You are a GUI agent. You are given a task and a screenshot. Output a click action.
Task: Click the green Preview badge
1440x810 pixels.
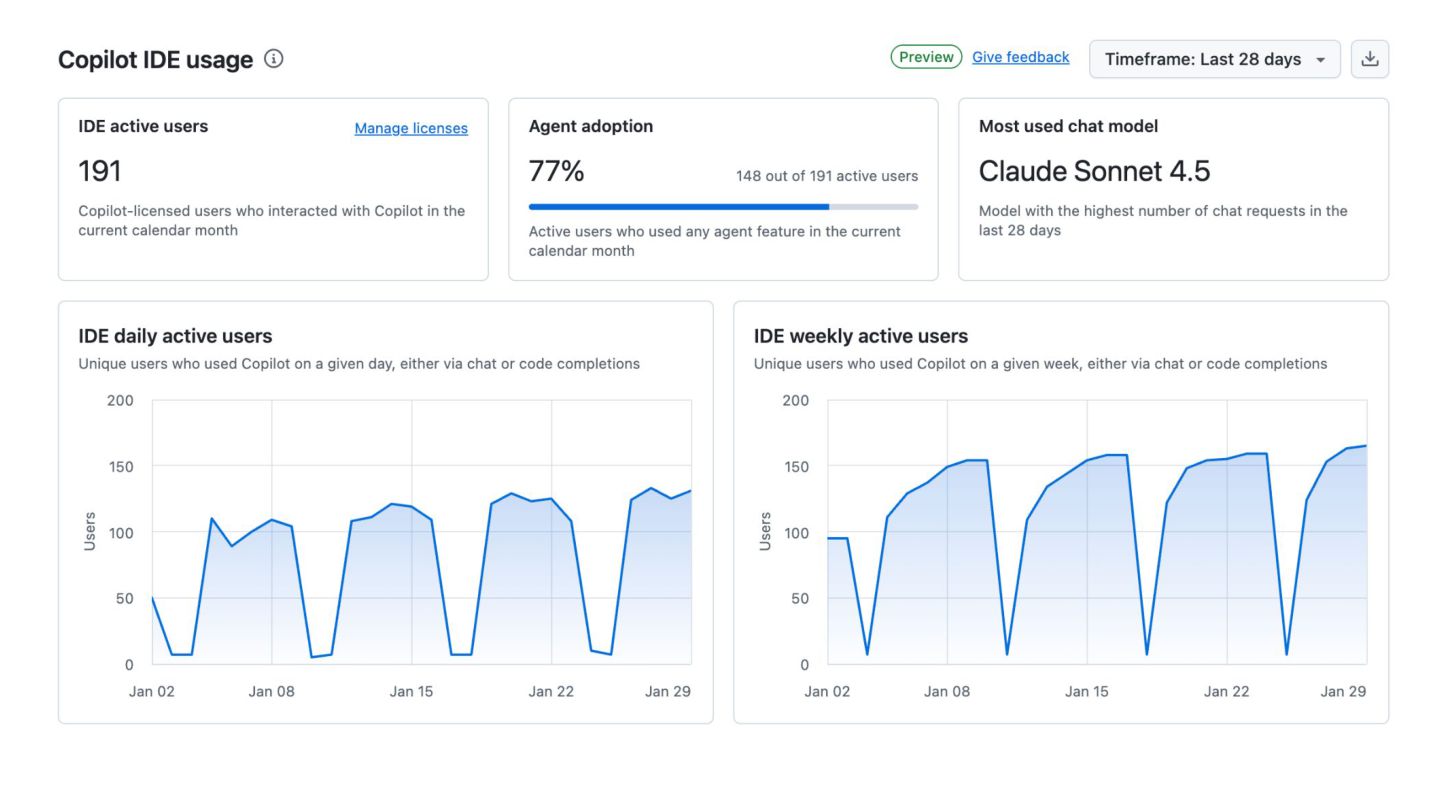(x=926, y=57)
